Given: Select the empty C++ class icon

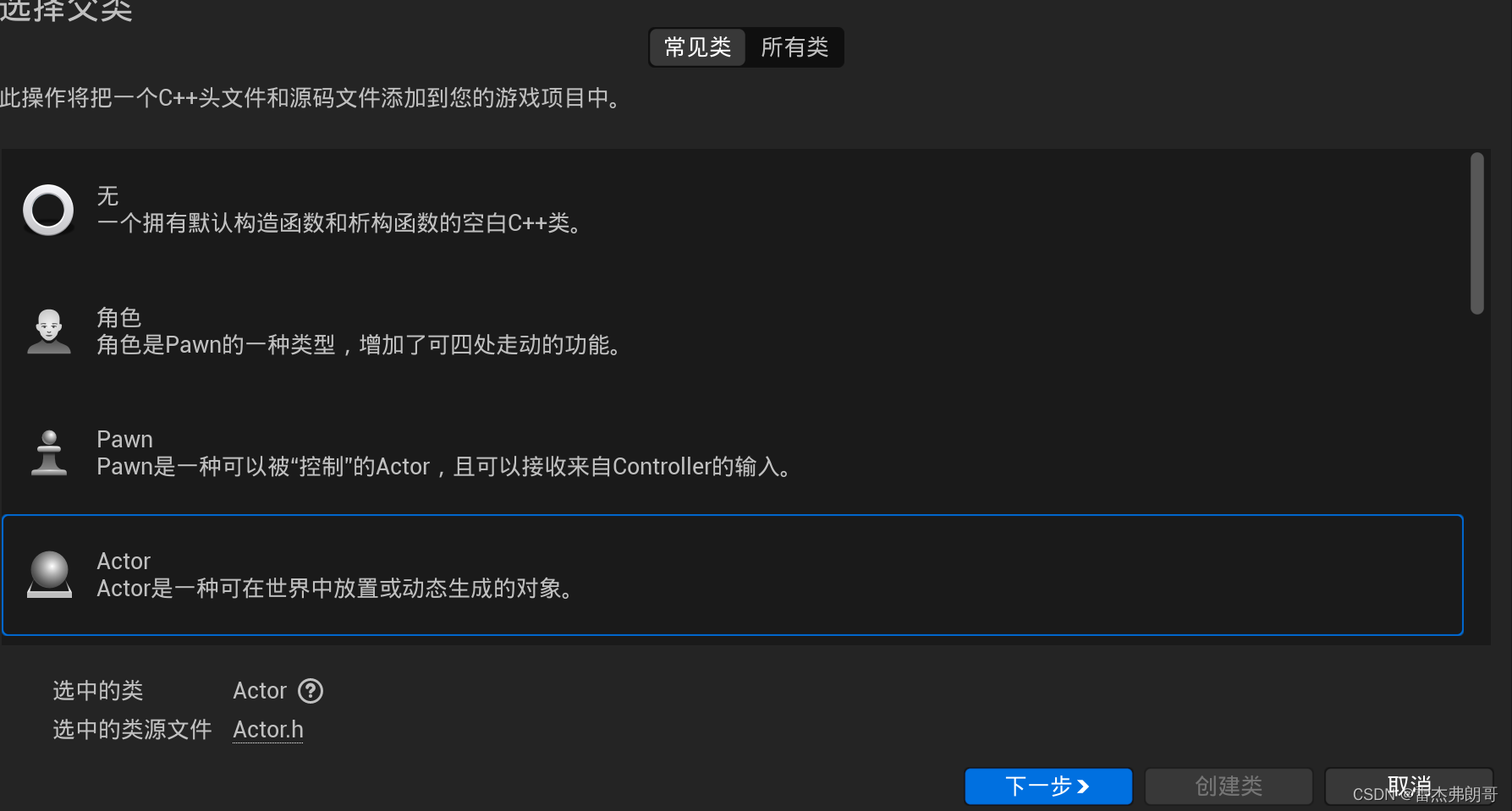Looking at the screenshot, I should pyautogui.click(x=48, y=210).
